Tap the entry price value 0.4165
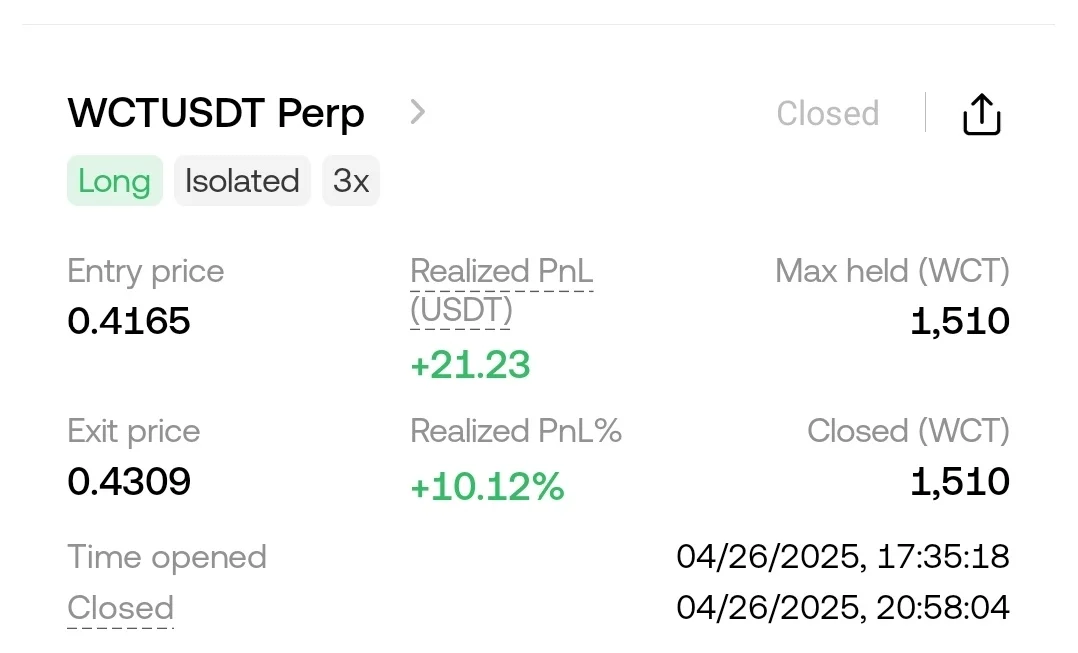 click(128, 321)
